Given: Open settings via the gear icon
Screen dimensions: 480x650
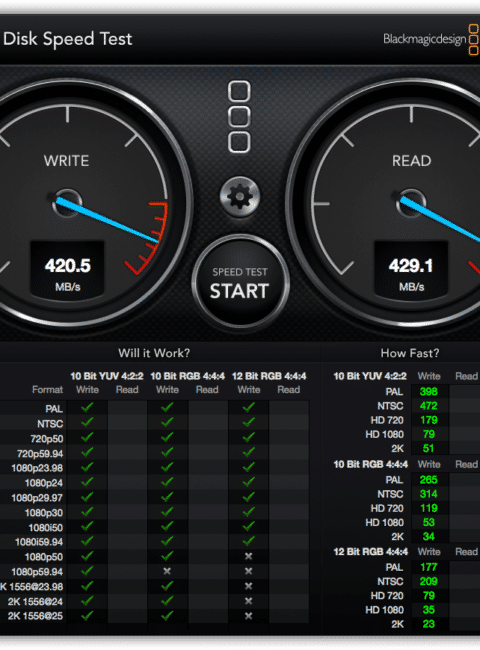Looking at the screenshot, I should [x=240, y=196].
